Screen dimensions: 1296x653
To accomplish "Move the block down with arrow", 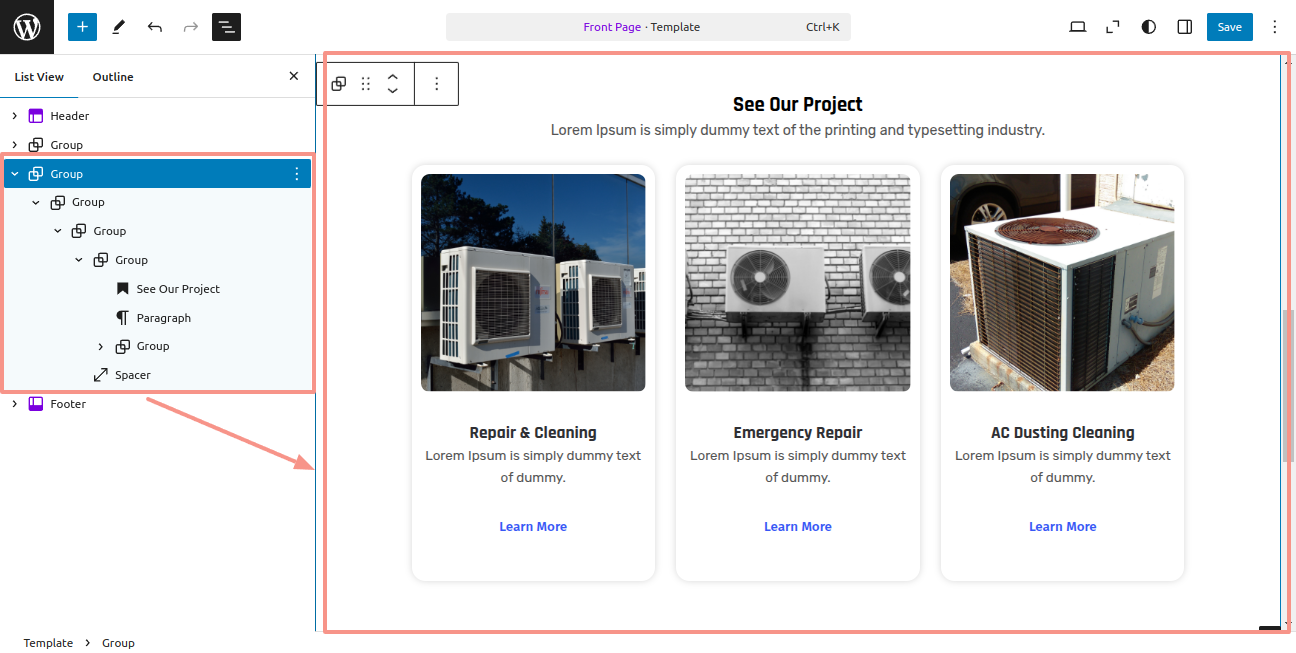I will coord(393,91).
